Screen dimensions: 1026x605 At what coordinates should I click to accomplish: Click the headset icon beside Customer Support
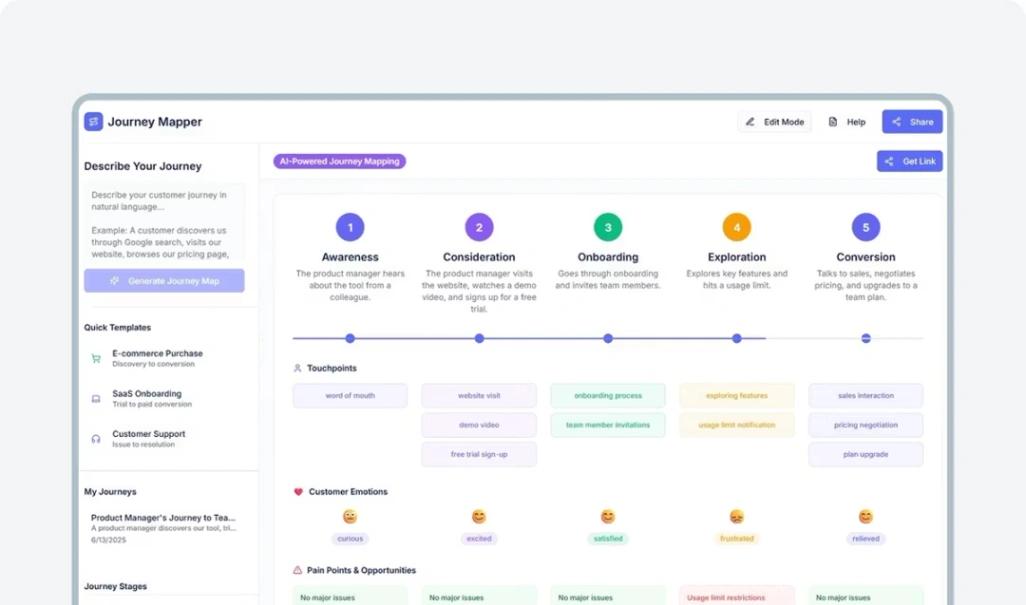coord(96,439)
